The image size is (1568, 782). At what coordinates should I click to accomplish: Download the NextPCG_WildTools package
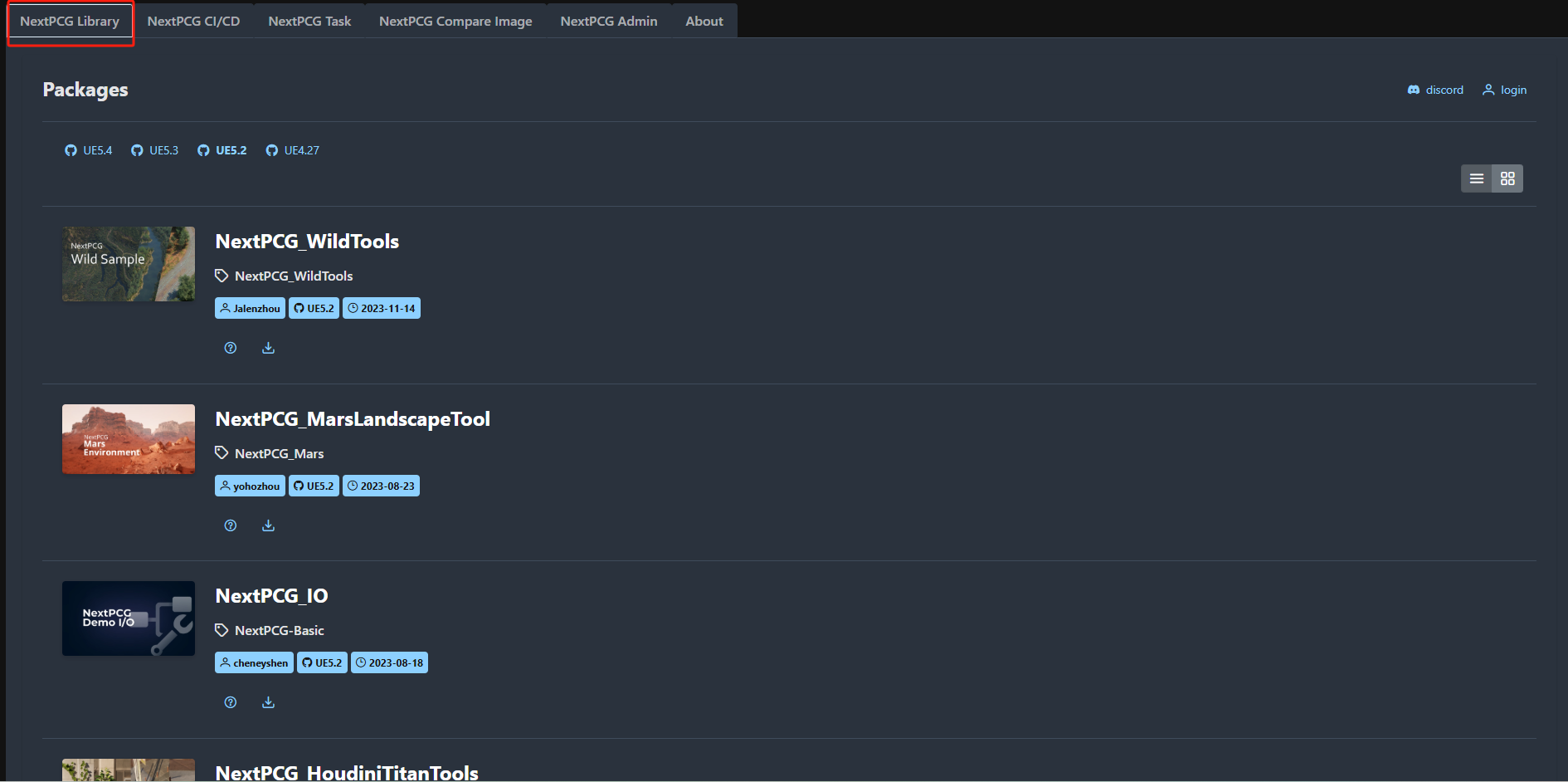click(268, 348)
